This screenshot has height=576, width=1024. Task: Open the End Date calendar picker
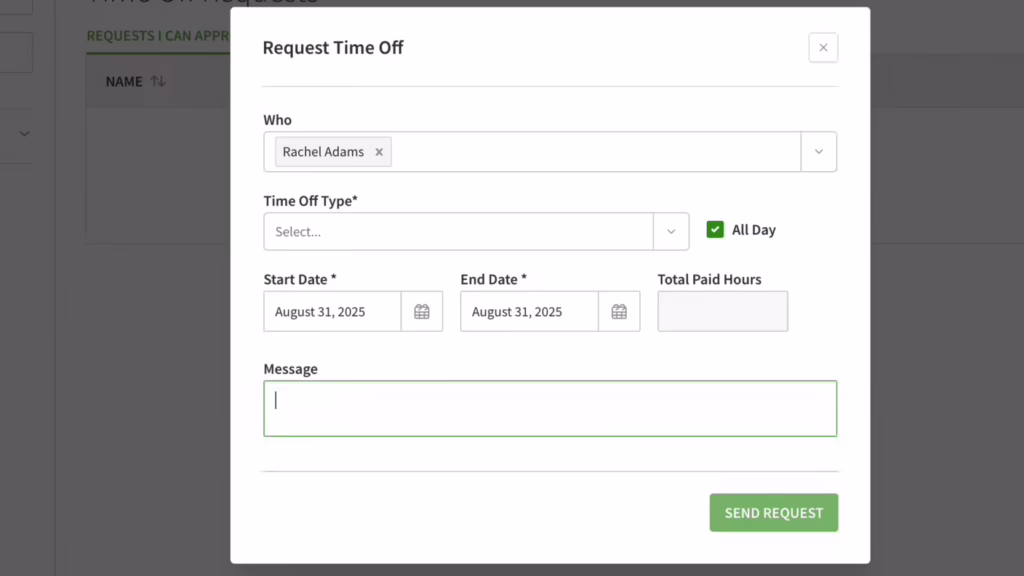click(619, 312)
